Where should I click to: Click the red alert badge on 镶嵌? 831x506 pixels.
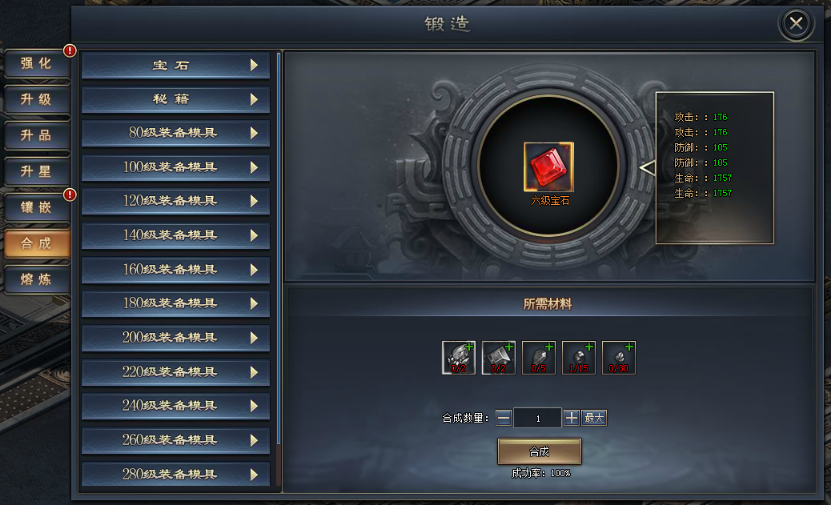69,195
